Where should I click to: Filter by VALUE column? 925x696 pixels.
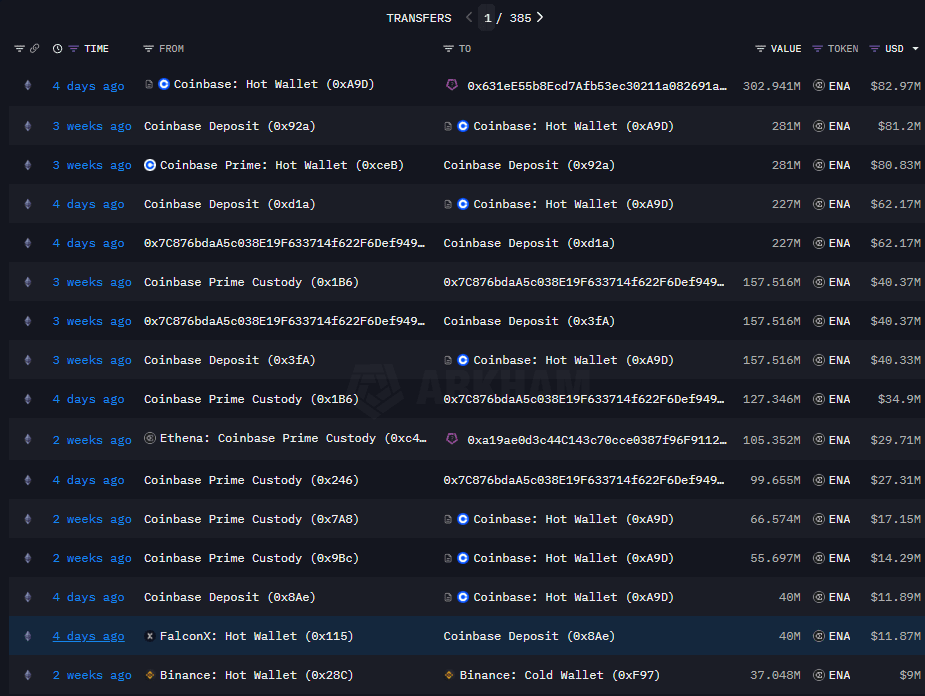click(760, 48)
